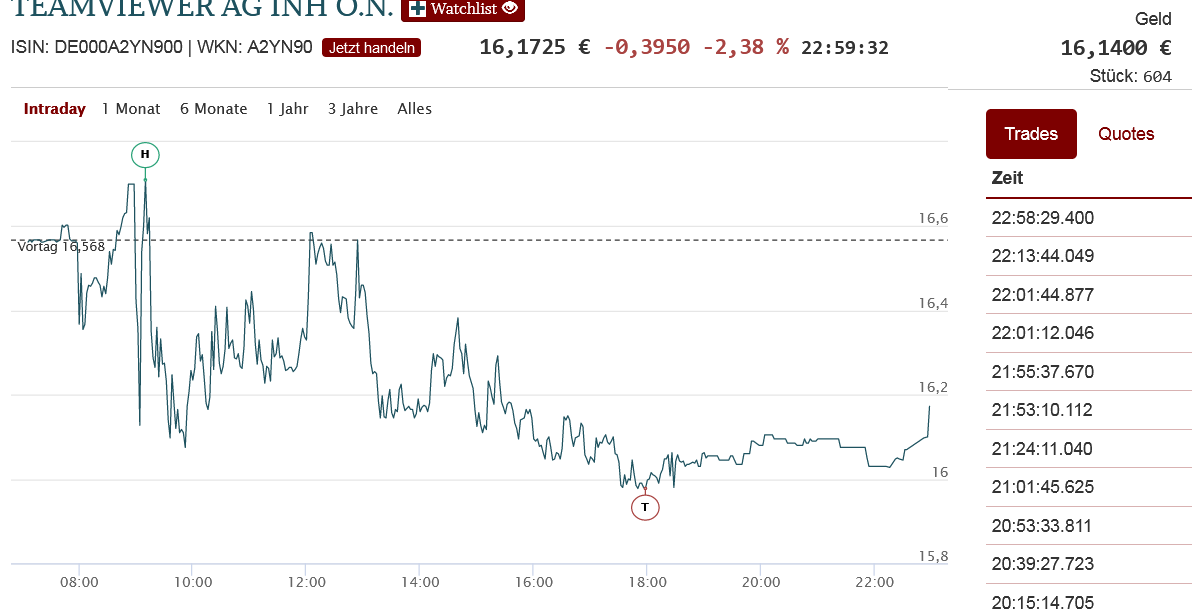Click the plus icon on Watchlist button
1192x609 pixels.
[417, 8]
